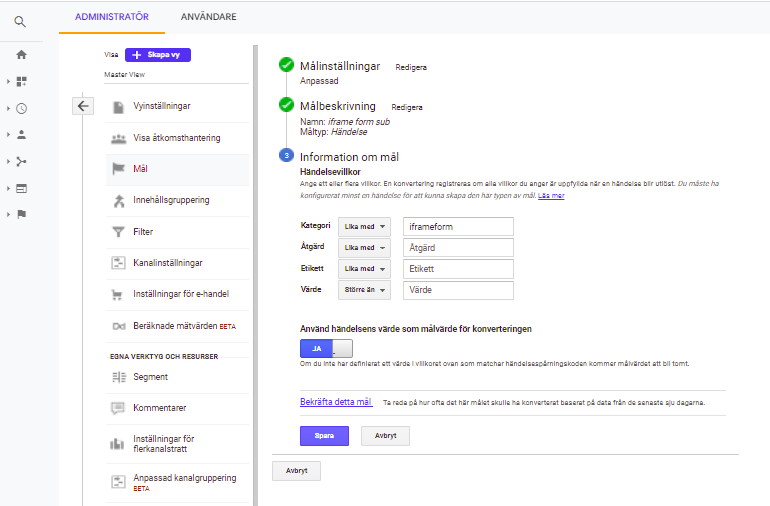770x506 pixels.
Task: Open the Kategori 'Lika med' dropdown
Action: [363, 227]
